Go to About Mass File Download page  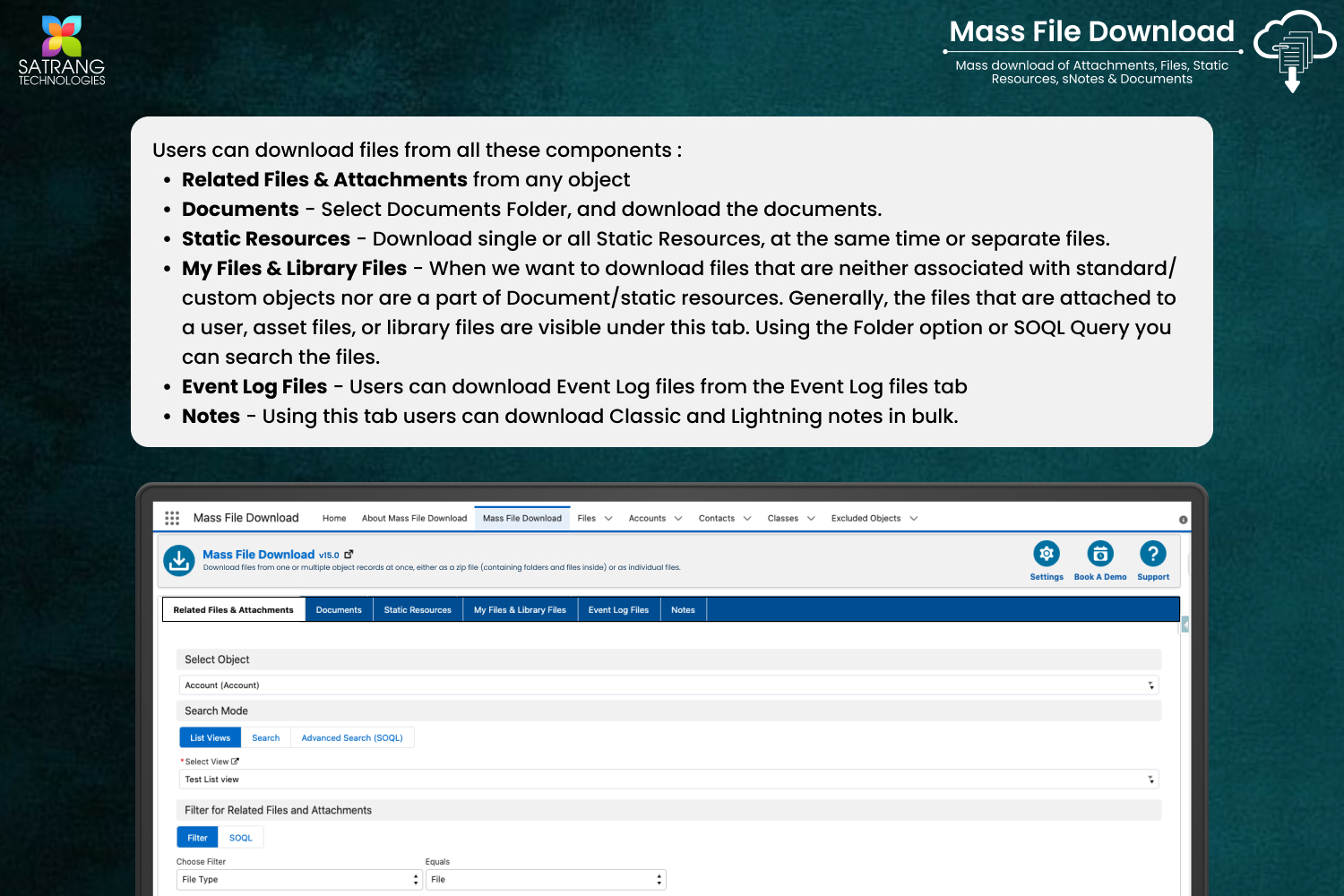(414, 519)
